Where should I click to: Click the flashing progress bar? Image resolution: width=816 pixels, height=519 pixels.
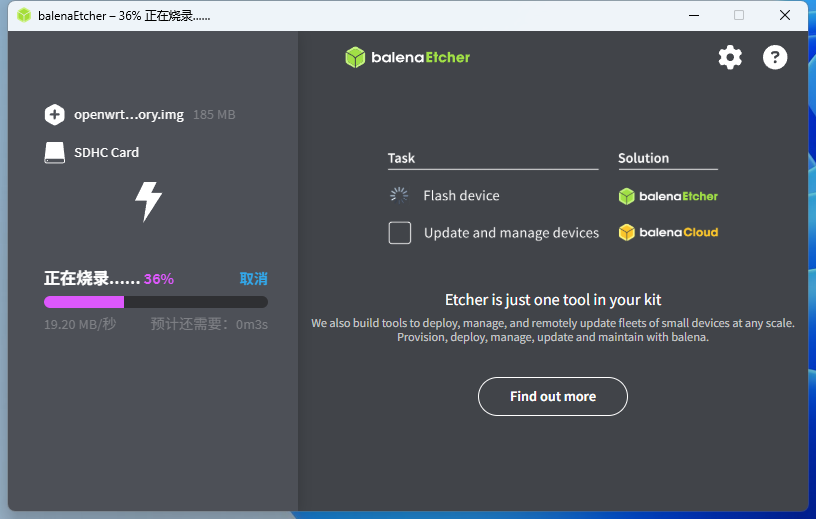point(156,302)
